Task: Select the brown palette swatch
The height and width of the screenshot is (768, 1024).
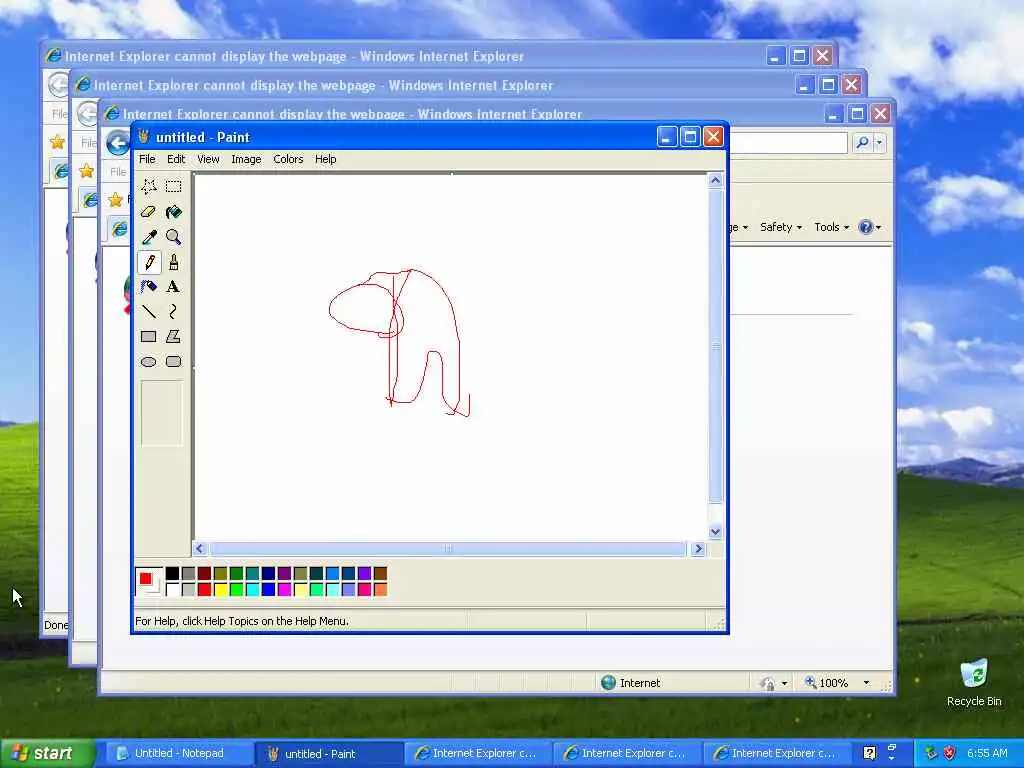Action: (381, 573)
